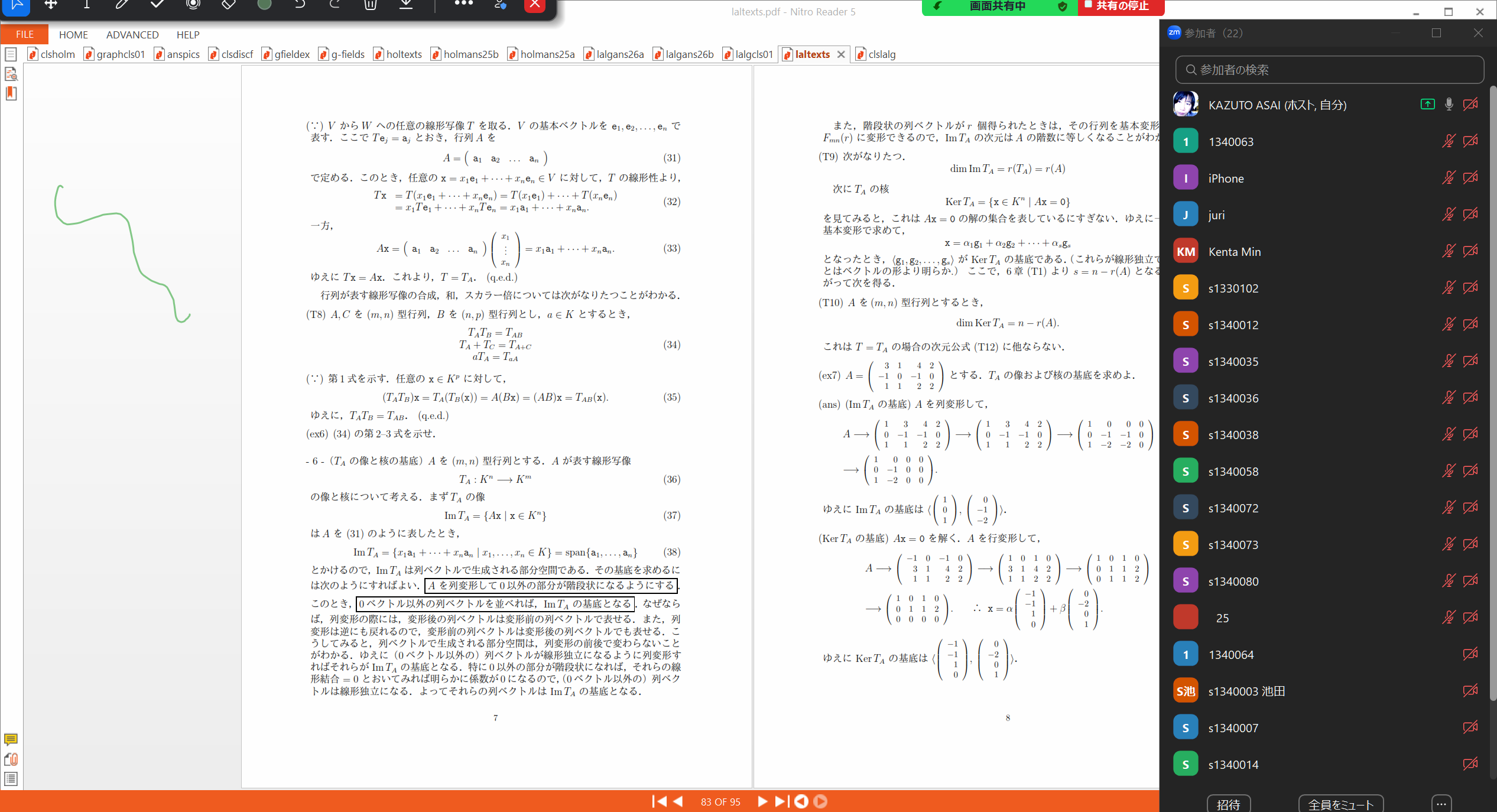1497x812 pixels.
Task: Select the text annotation tool
Action: pos(86,5)
